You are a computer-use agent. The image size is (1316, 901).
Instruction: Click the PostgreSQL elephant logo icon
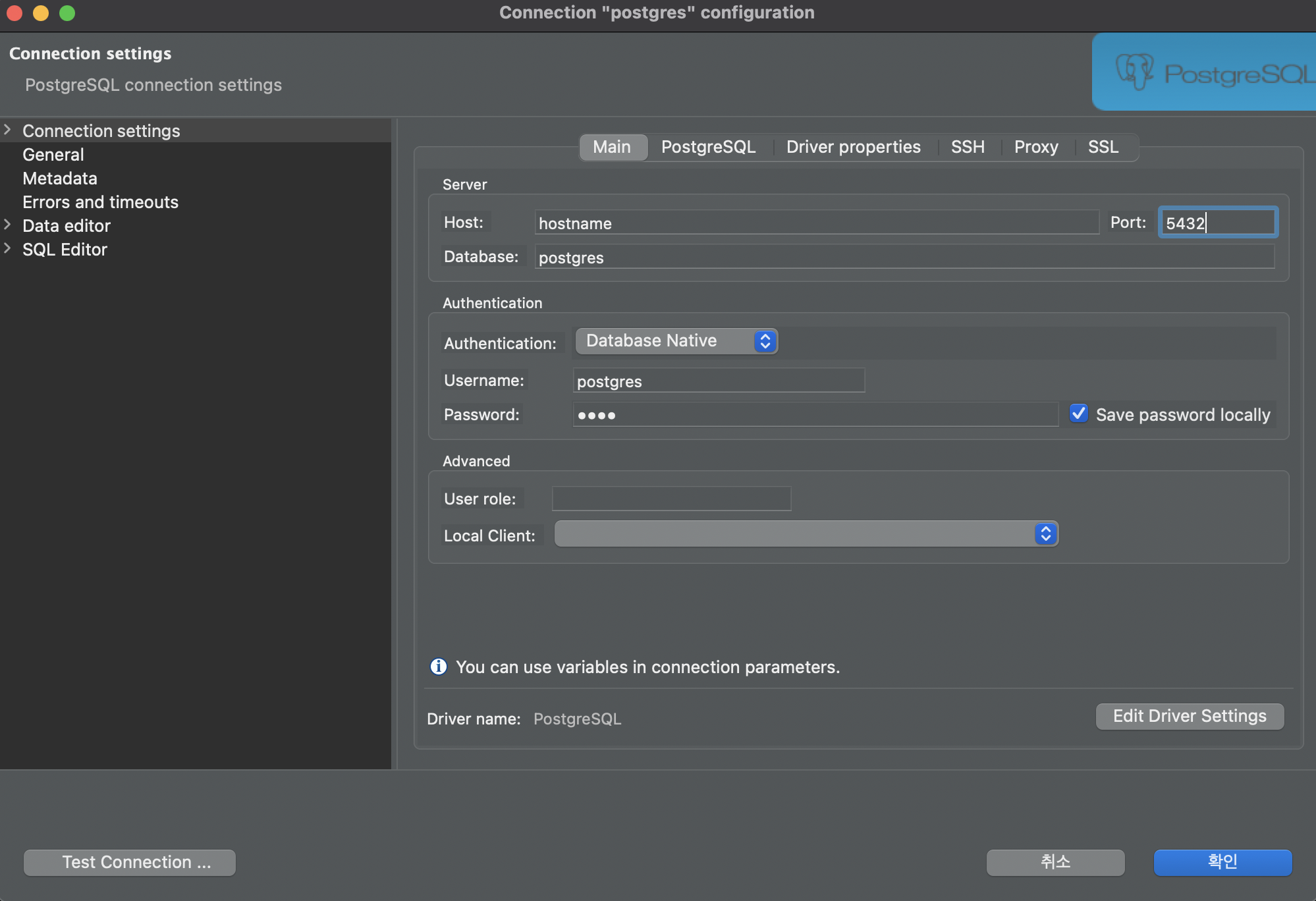coord(1134,71)
